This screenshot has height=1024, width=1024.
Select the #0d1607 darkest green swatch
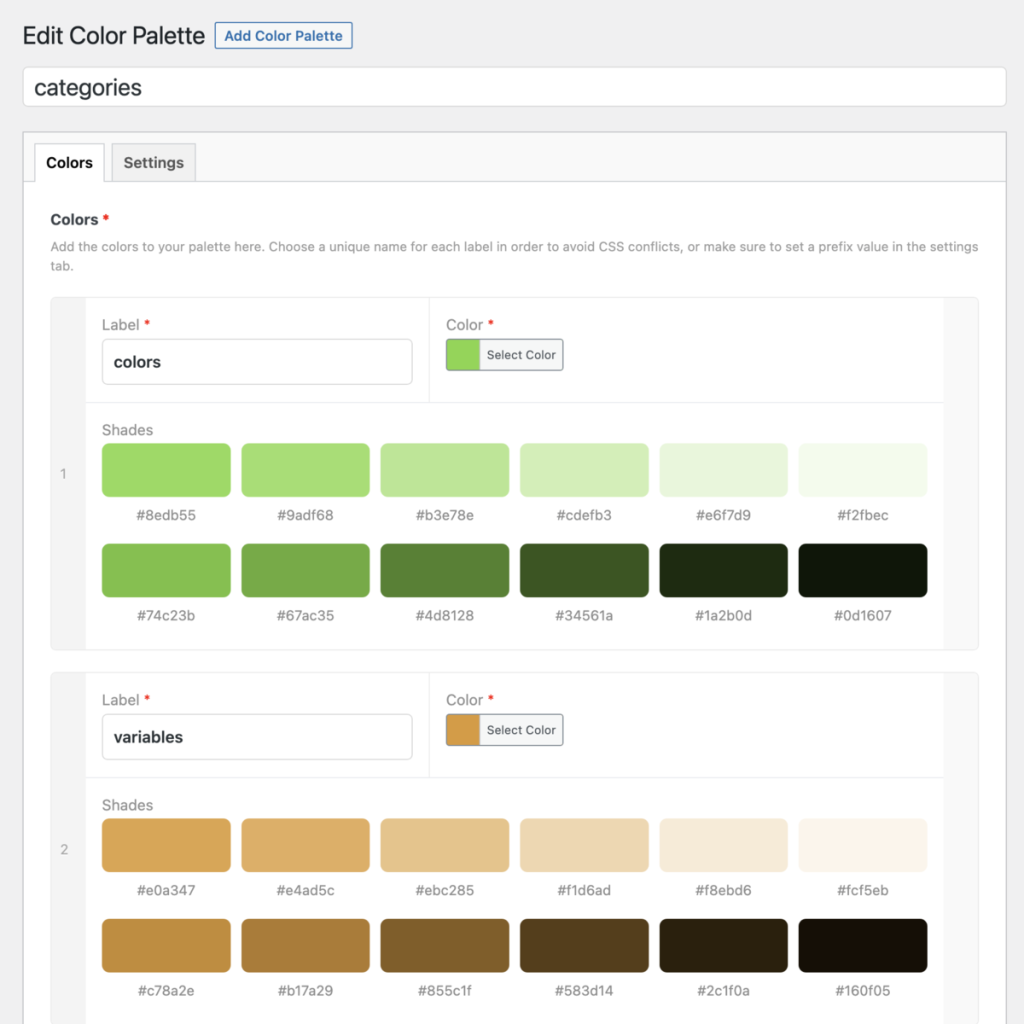pos(862,570)
